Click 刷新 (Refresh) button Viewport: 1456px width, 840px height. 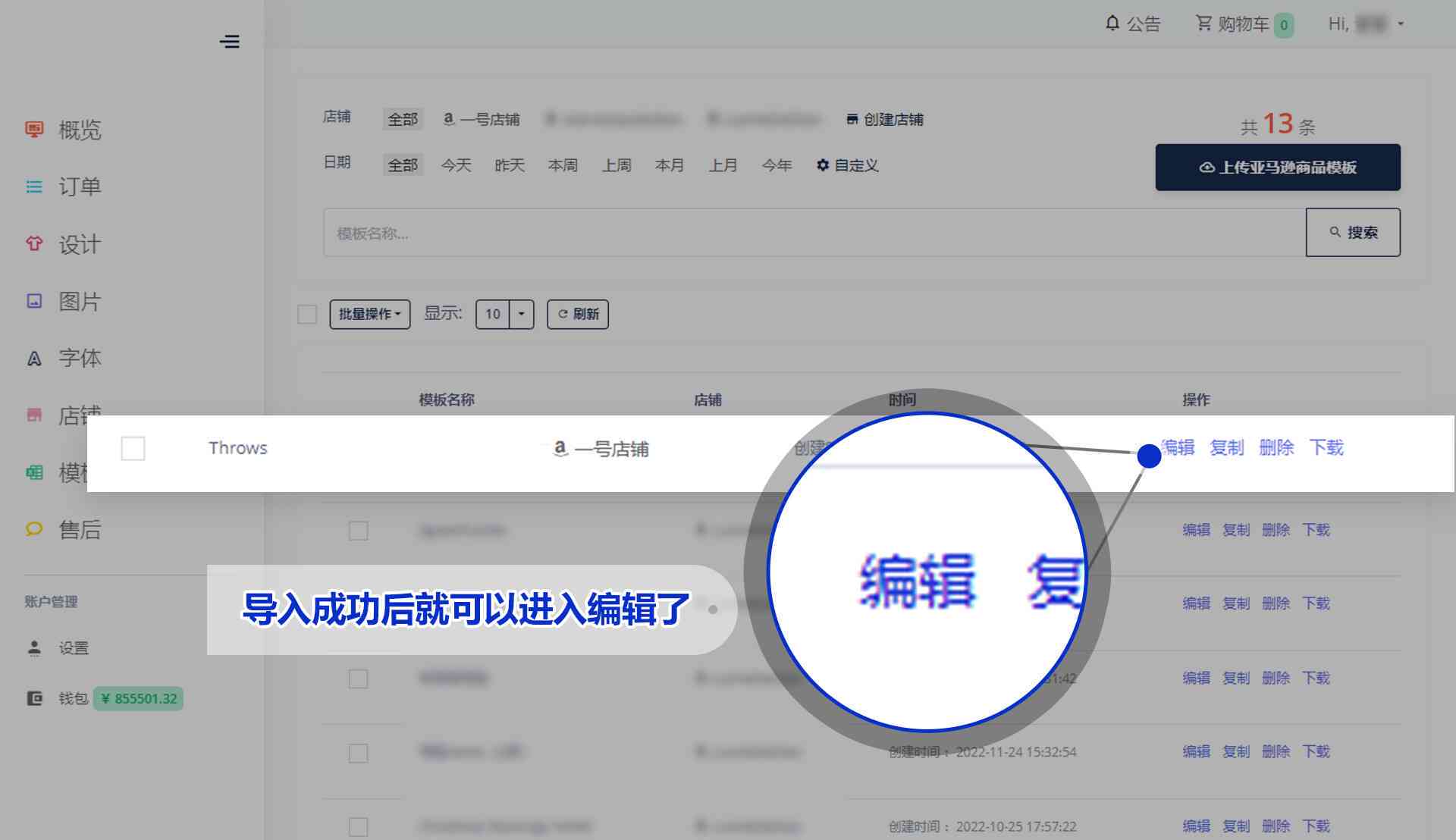579,313
